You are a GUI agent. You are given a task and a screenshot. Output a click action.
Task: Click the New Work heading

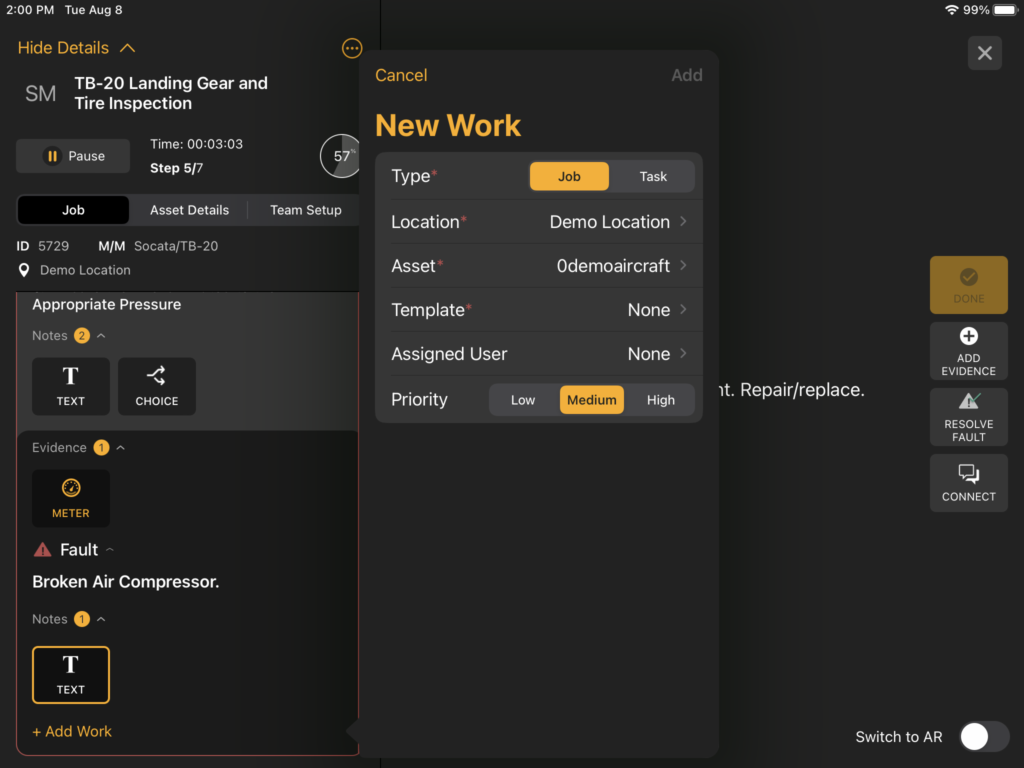(x=448, y=125)
